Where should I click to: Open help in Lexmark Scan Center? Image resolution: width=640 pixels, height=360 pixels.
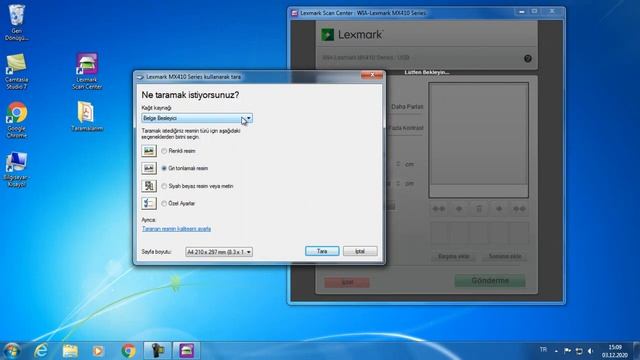(x=528, y=58)
